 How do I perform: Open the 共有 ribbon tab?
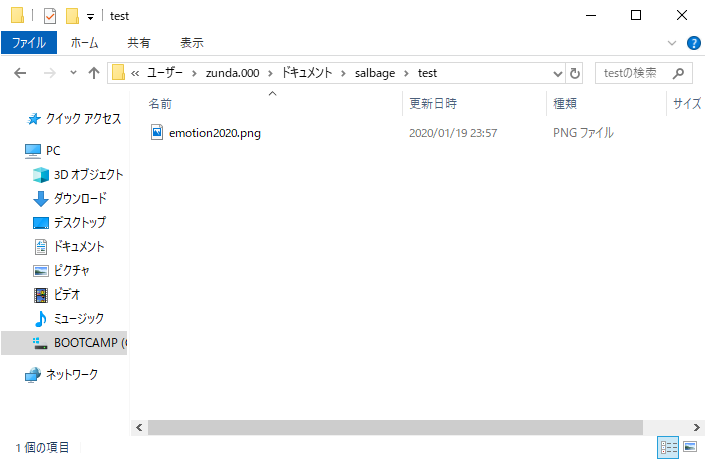[139, 43]
